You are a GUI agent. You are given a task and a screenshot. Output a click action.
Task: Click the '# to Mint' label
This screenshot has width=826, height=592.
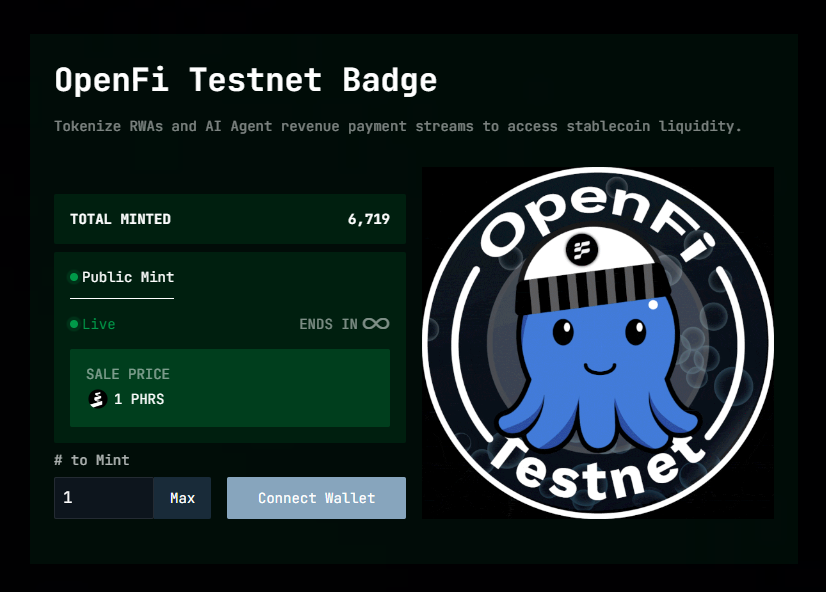coord(92,460)
